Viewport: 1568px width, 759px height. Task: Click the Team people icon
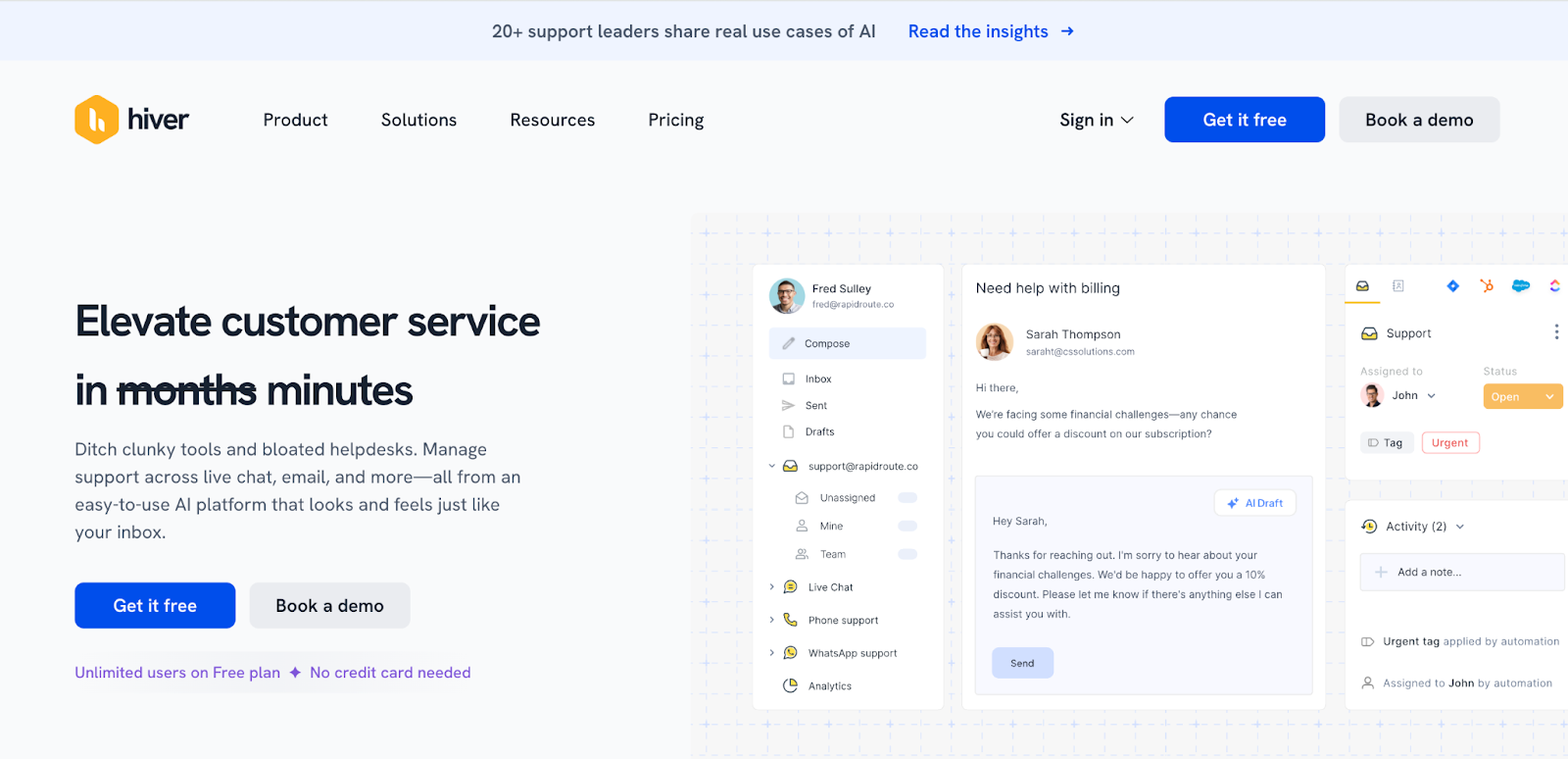coord(802,554)
